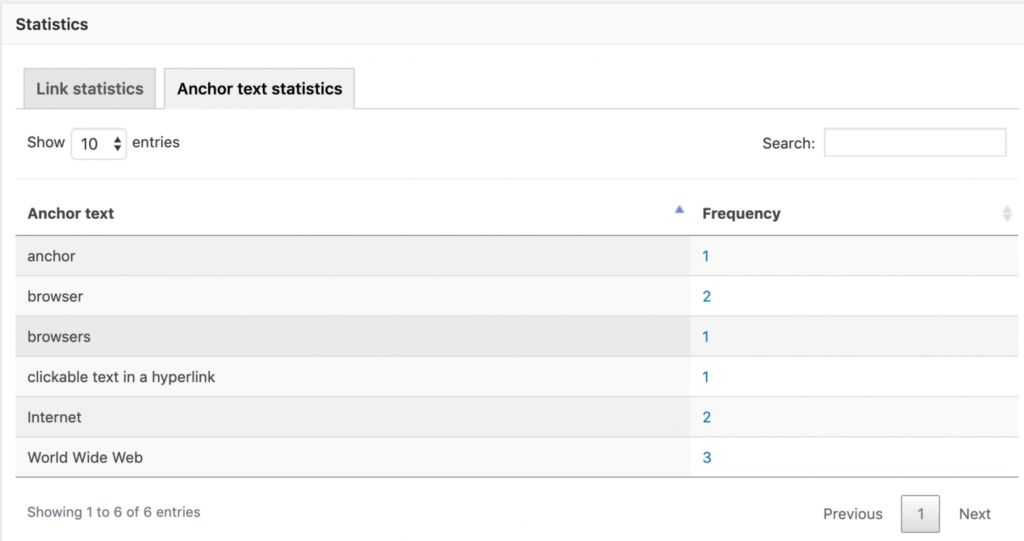Select the 'anchor' anchor text cell
The image size is (1024, 541).
(353, 256)
